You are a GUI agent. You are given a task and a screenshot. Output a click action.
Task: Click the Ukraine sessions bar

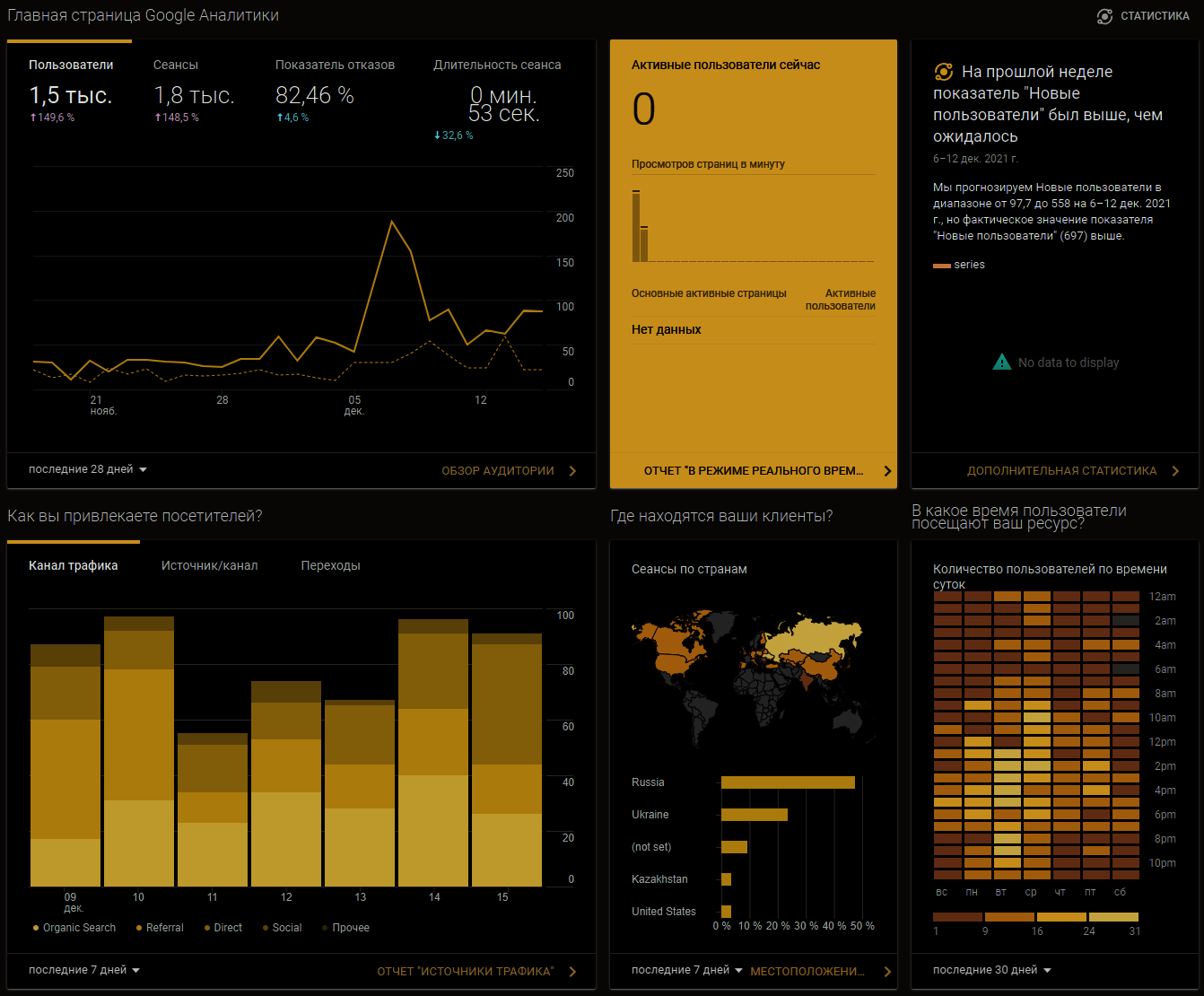click(x=755, y=815)
